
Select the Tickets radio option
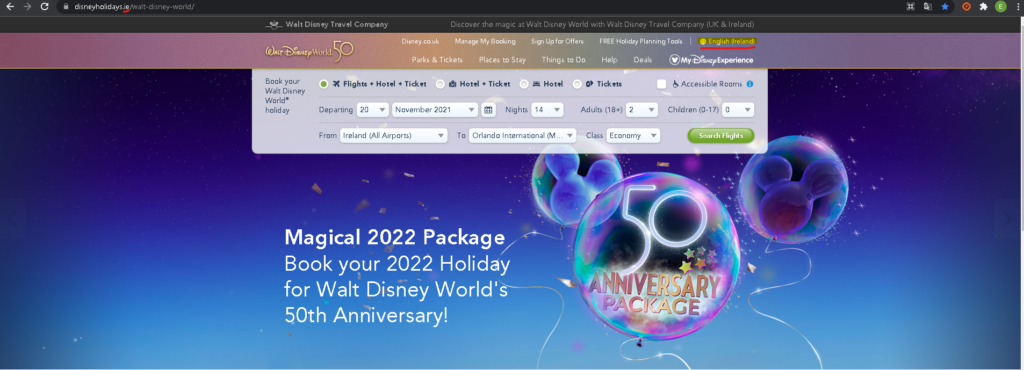(577, 84)
